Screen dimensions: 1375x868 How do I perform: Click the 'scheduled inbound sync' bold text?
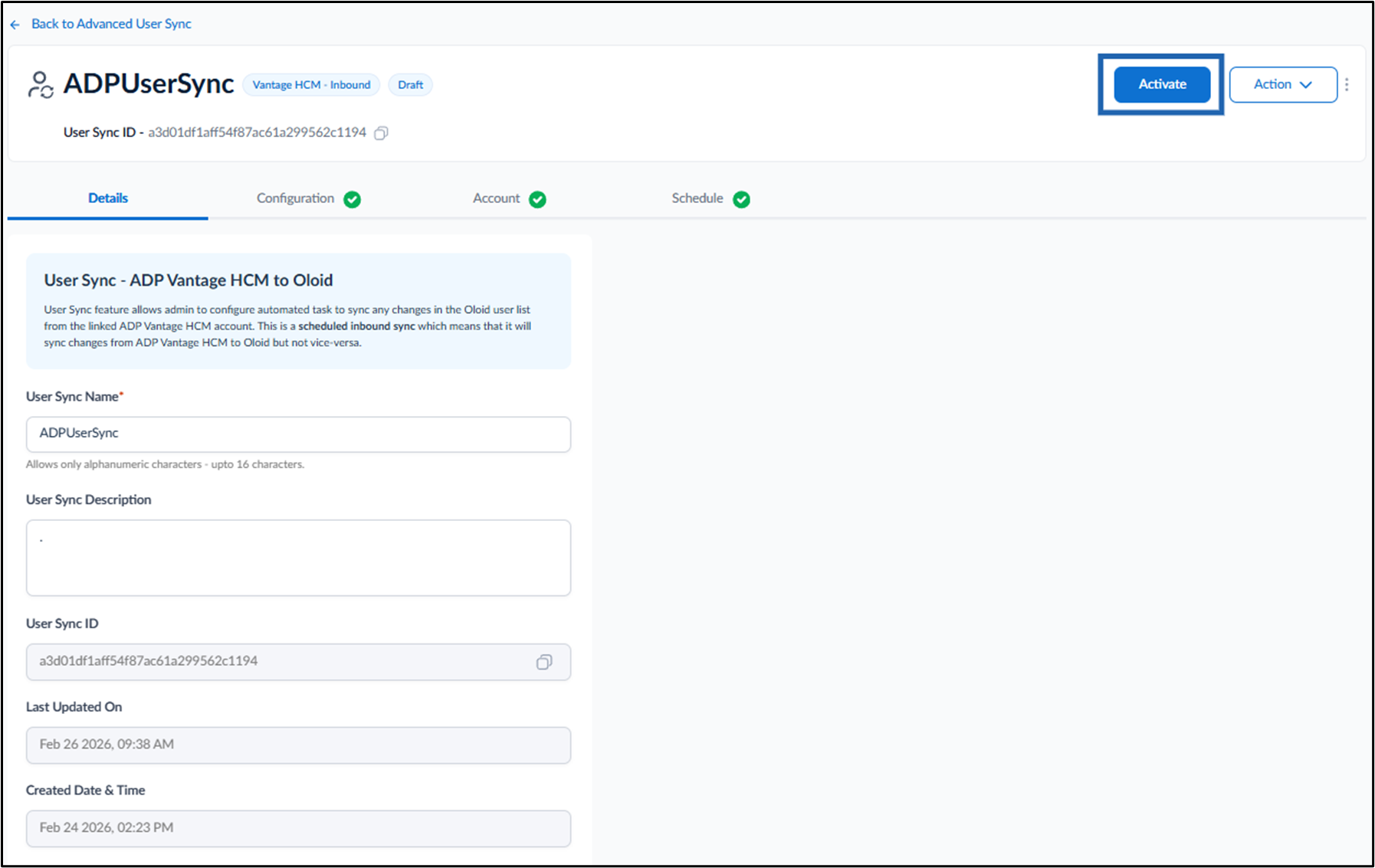356,326
